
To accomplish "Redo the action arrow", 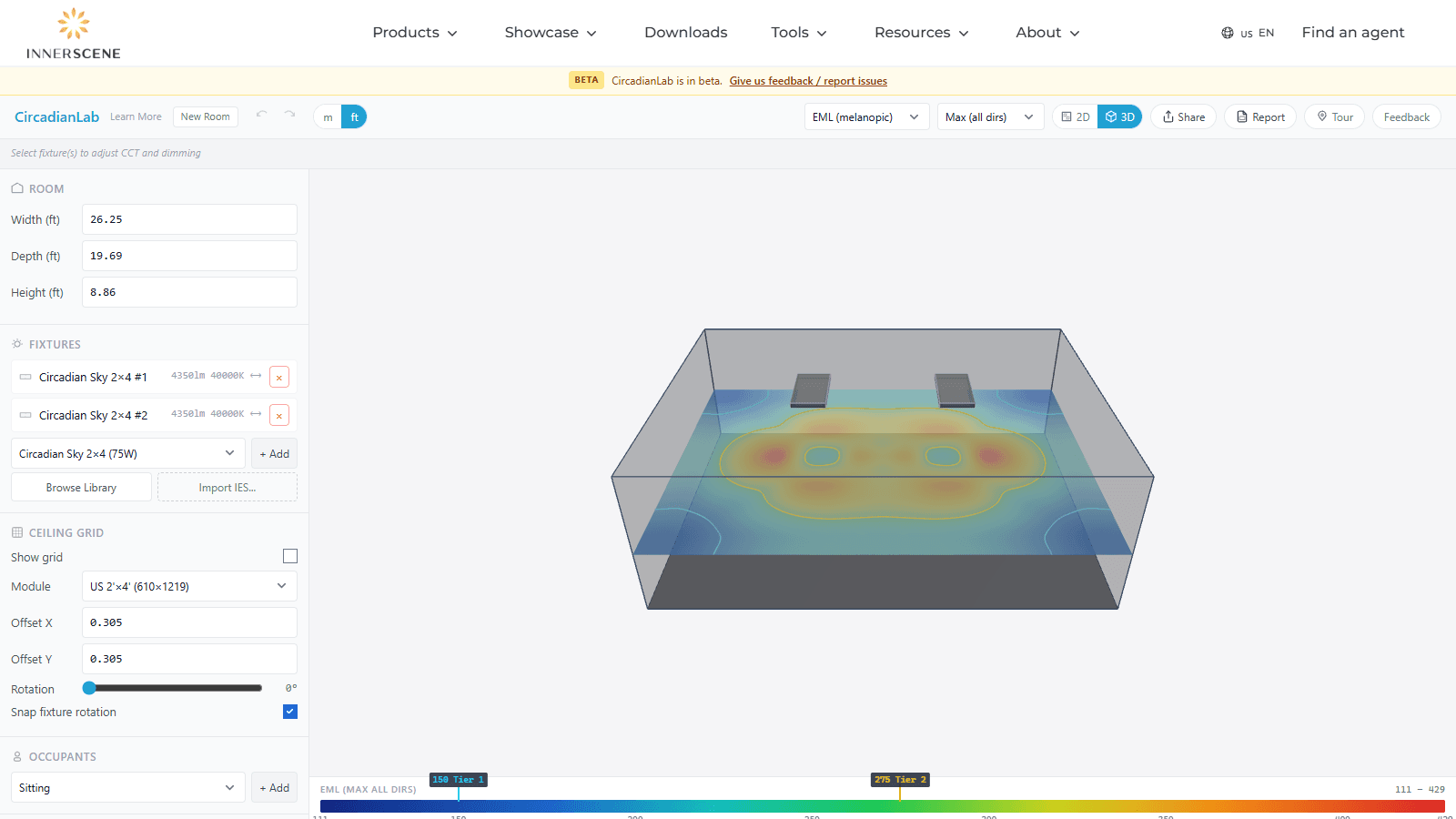I will coord(289,116).
